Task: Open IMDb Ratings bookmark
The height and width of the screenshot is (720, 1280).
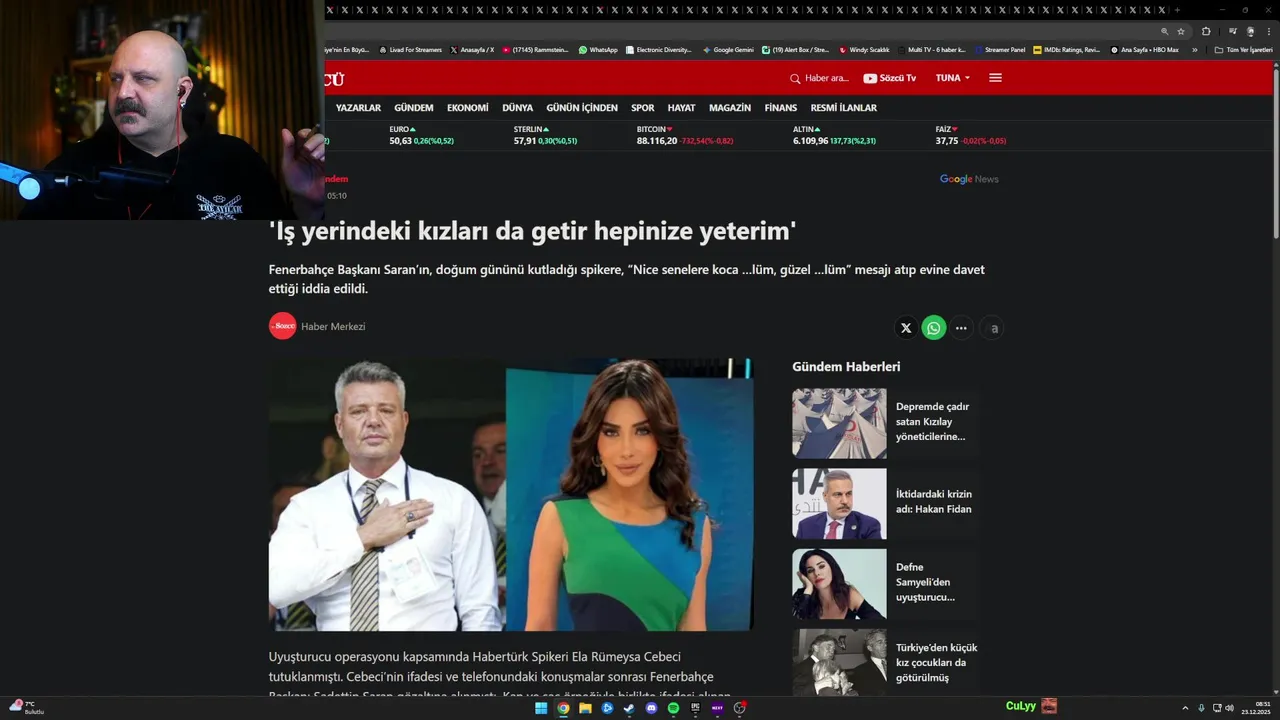Action: (x=1067, y=50)
